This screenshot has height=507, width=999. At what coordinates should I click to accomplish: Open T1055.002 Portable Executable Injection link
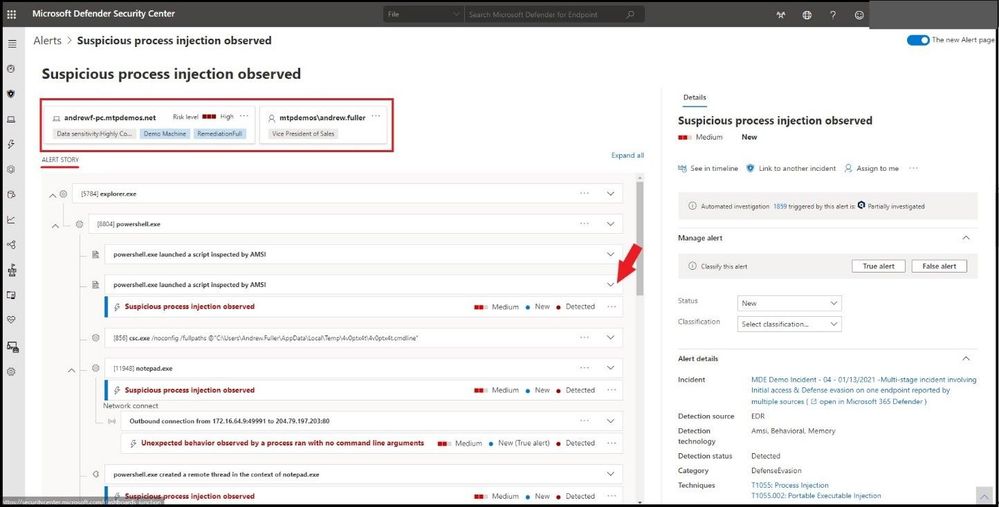tap(816, 496)
